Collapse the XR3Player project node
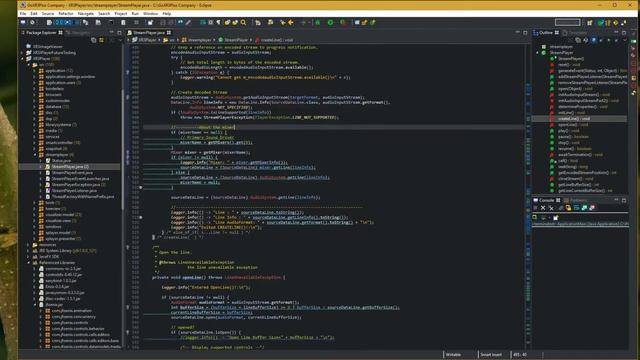640x360 pixels. pos(22,59)
